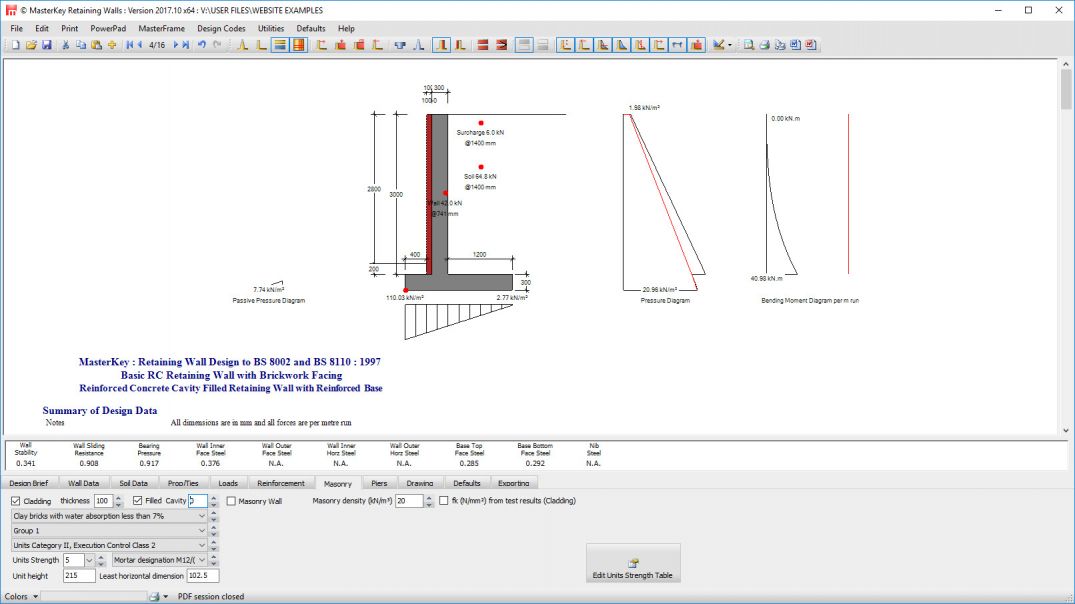Switch to the Soil Data tab

tap(133, 483)
